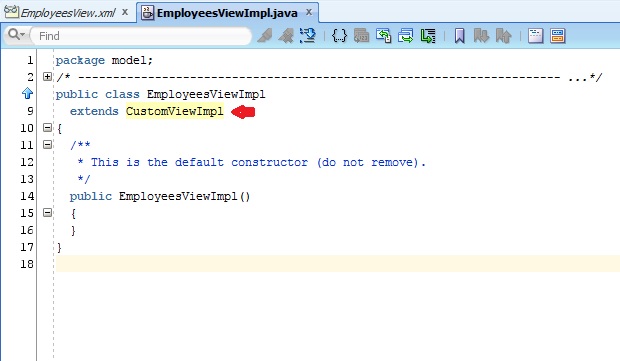Click the EmployeesViewImpl() constructor on line 14
This screenshot has width=620, height=361.
coord(184,196)
